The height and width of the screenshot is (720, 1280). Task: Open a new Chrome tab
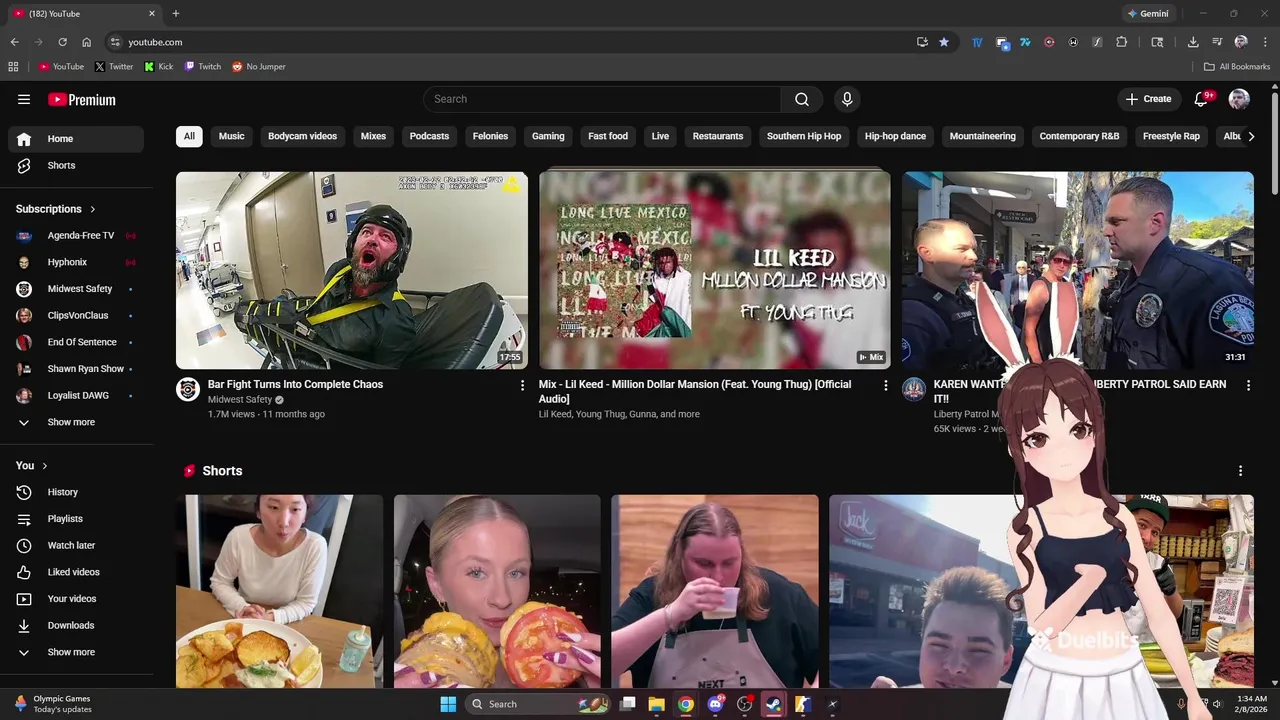click(x=176, y=14)
